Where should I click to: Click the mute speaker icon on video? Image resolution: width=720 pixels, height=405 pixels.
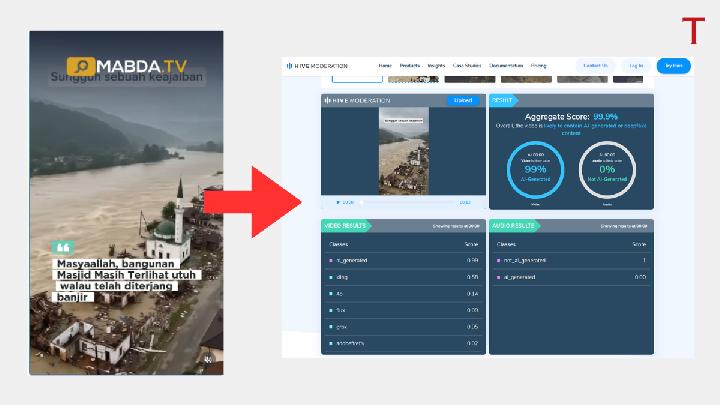tap(208, 358)
